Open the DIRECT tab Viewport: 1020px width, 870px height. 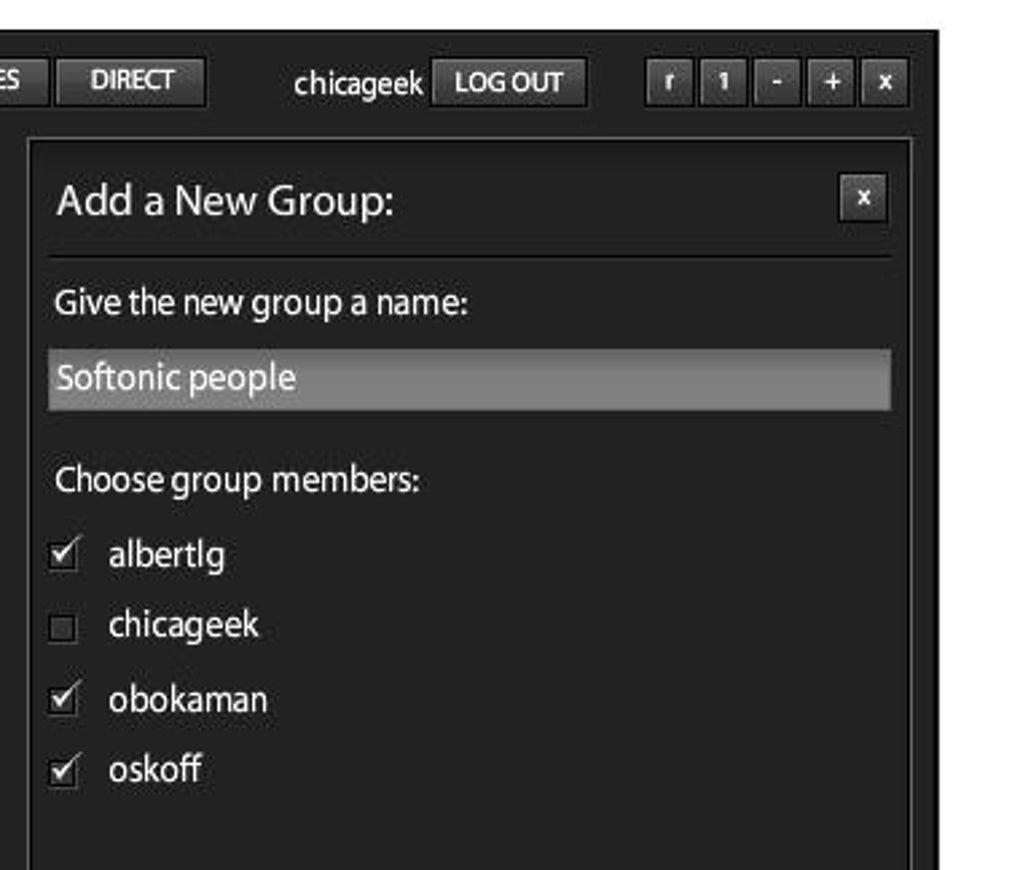(x=131, y=81)
